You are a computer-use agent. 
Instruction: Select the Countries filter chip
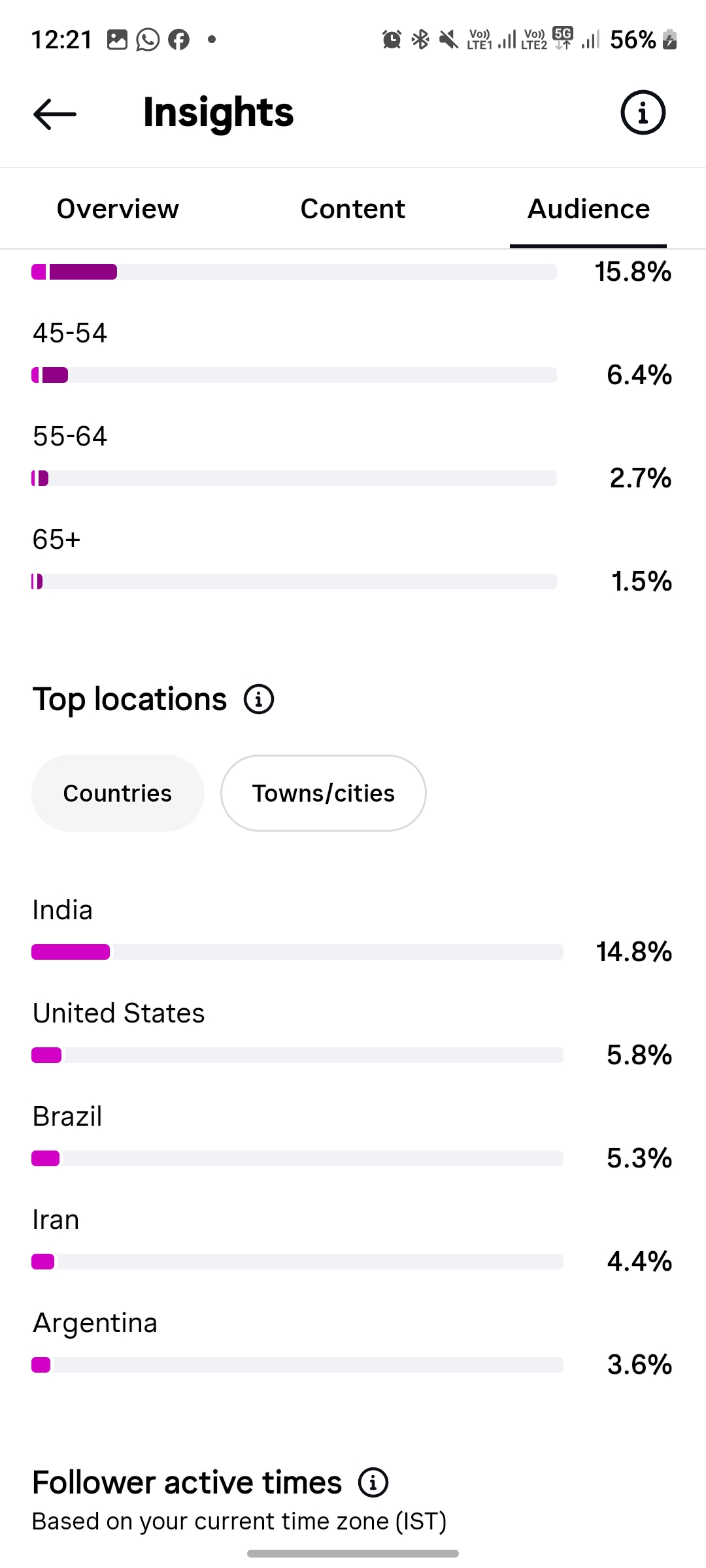[x=118, y=793]
